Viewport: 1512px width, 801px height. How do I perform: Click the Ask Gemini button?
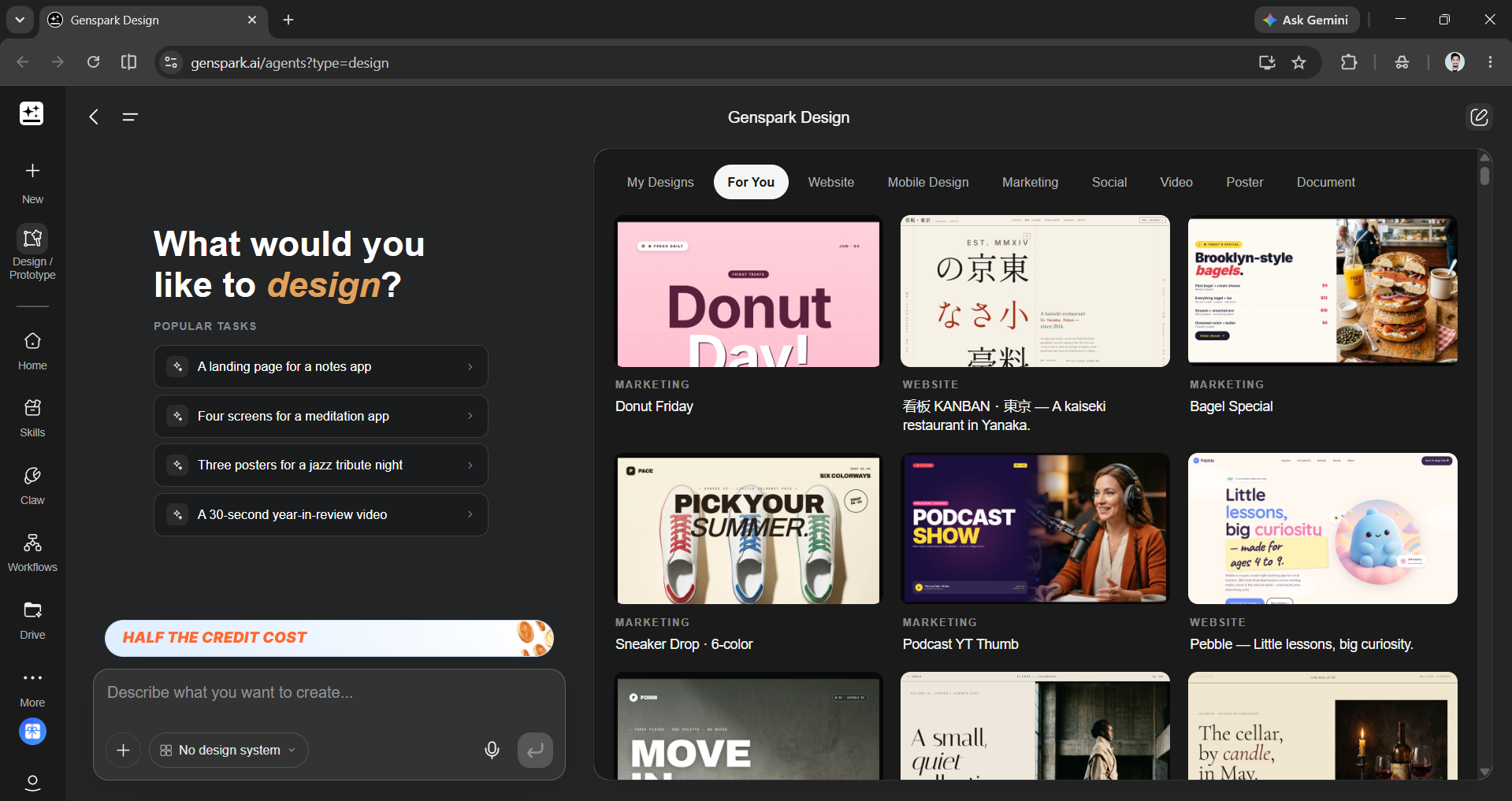1306,20
